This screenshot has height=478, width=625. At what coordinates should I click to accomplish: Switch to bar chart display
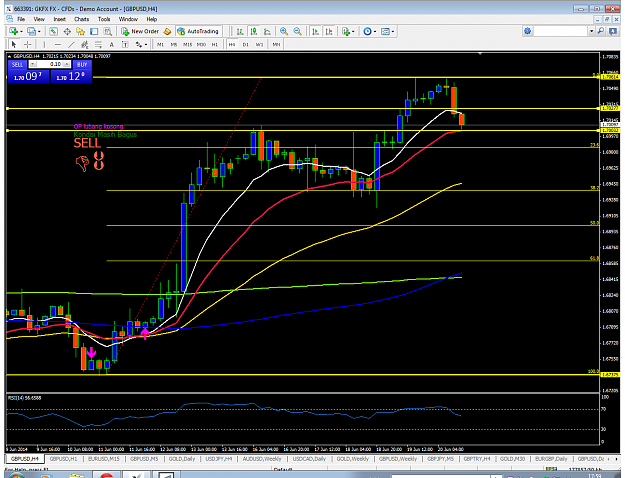[240, 31]
